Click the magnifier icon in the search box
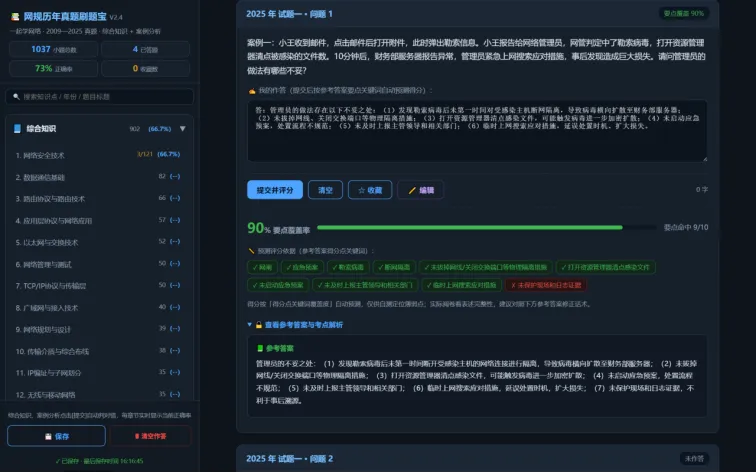Screen dimensions: 756x473 click(x=16, y=97)
